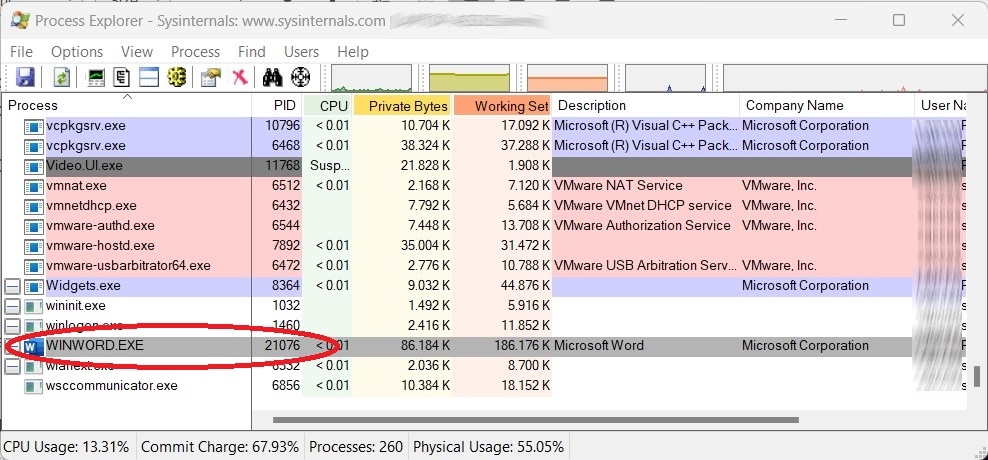This screenshot has height=460, width=988.
Task: Click the icon next to vmware-hostd.exe
Action: 32,246
